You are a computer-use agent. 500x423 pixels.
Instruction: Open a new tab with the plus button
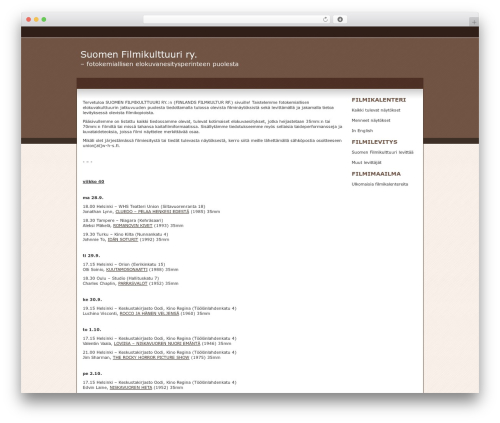(474, 22)
